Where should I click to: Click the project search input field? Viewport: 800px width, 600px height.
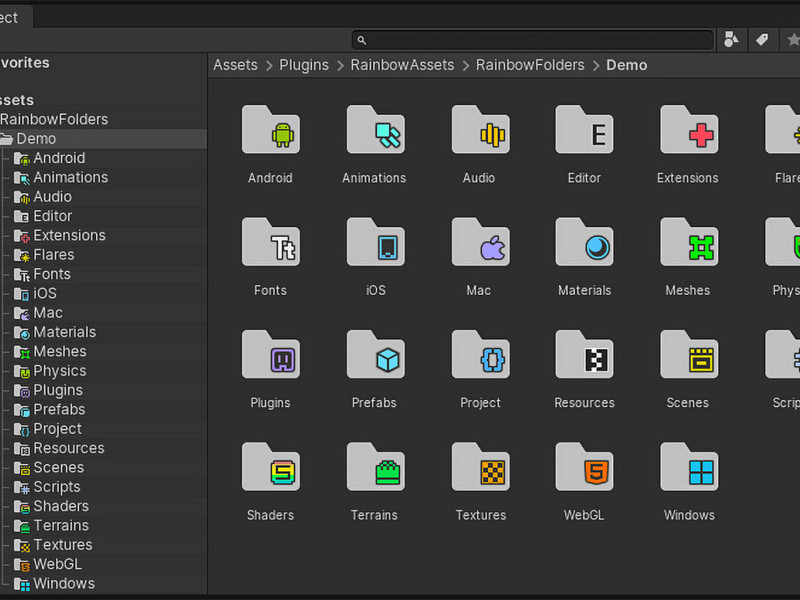[533, 40]
